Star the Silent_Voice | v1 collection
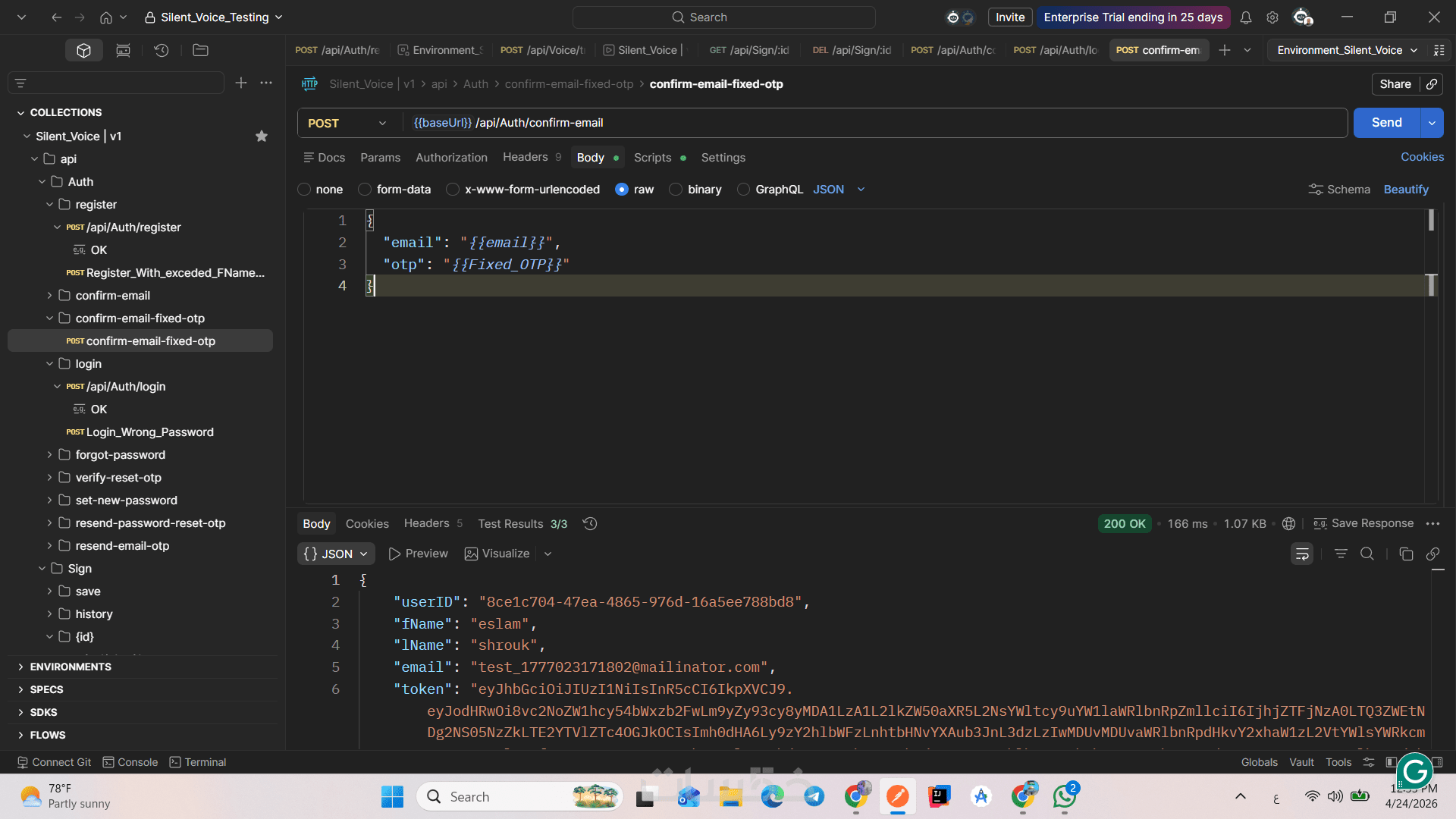The width and height of the screenshot is (1456, 819). pyautogui.click(x=262, y=136)
